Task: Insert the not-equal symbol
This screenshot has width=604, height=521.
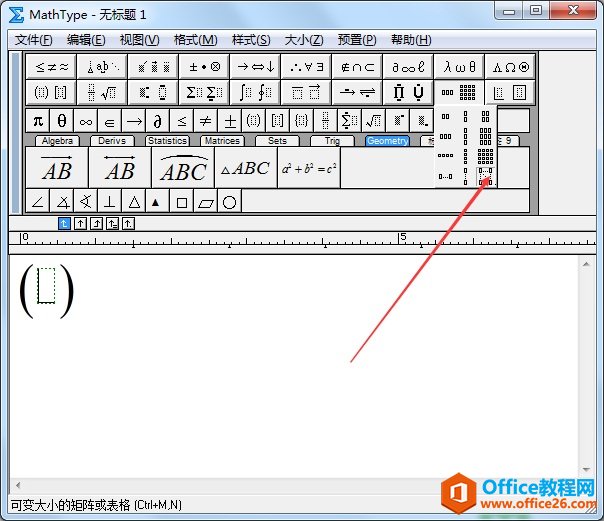Action: pyautogui.click(x=205, y=121)
